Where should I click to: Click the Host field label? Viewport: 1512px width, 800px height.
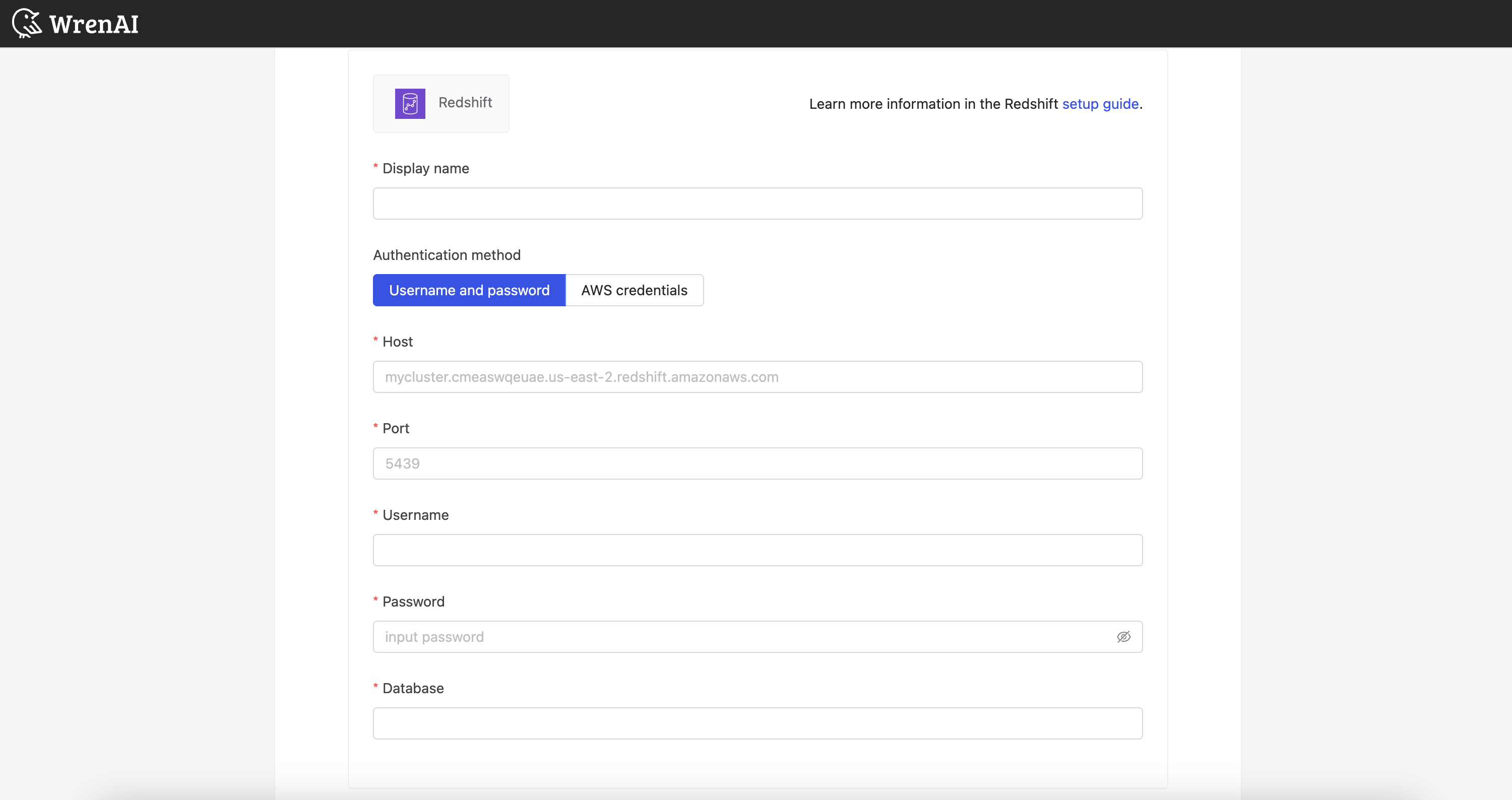(x=397, y=342)
